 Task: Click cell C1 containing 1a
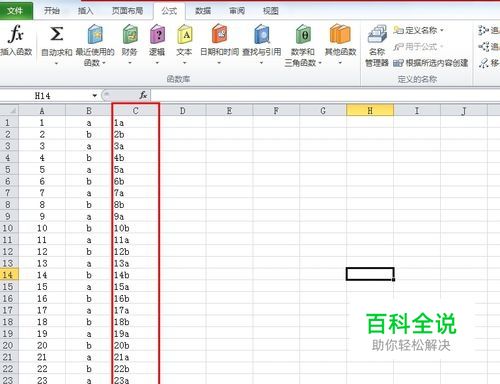(136, 123)
